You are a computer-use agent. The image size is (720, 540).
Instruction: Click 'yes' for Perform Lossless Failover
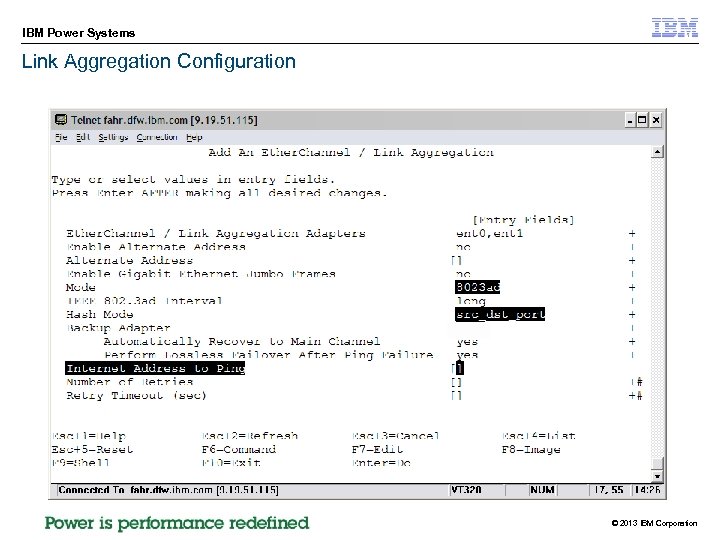pos(467,355)
